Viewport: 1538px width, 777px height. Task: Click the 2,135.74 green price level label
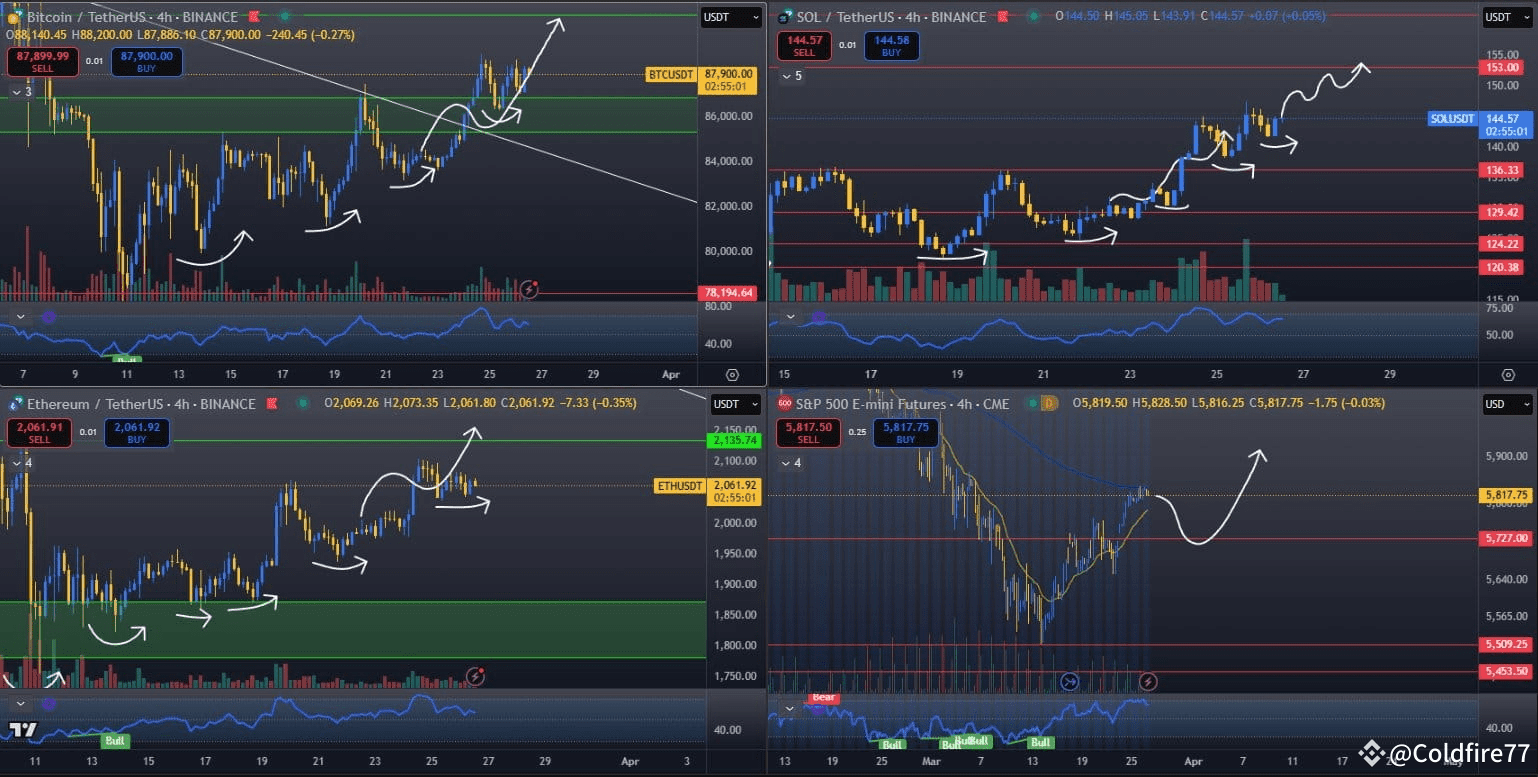click(735, 440)
